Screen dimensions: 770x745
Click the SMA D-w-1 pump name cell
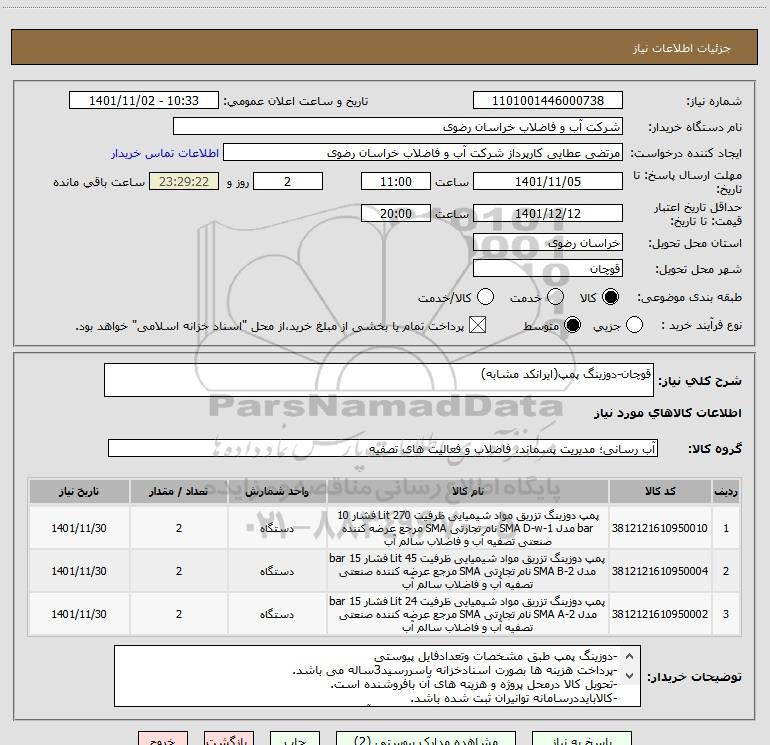point(468,528)
